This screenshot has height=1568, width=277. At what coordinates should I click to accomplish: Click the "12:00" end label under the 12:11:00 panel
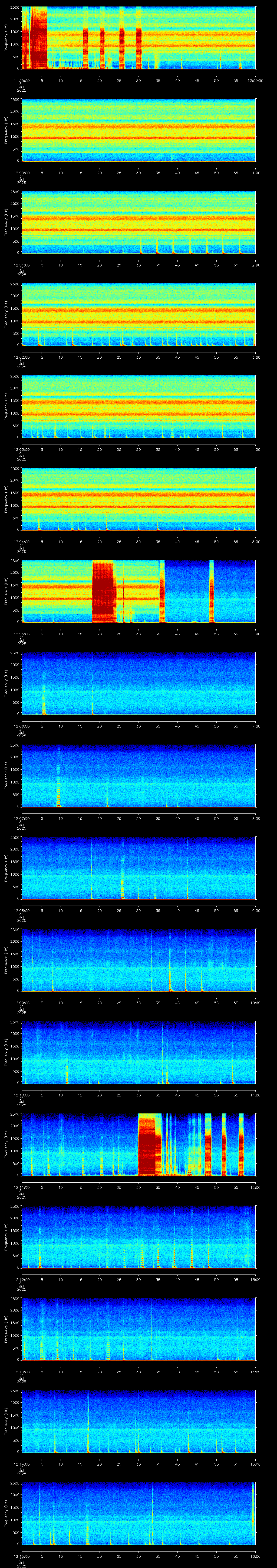(256, 1187)
